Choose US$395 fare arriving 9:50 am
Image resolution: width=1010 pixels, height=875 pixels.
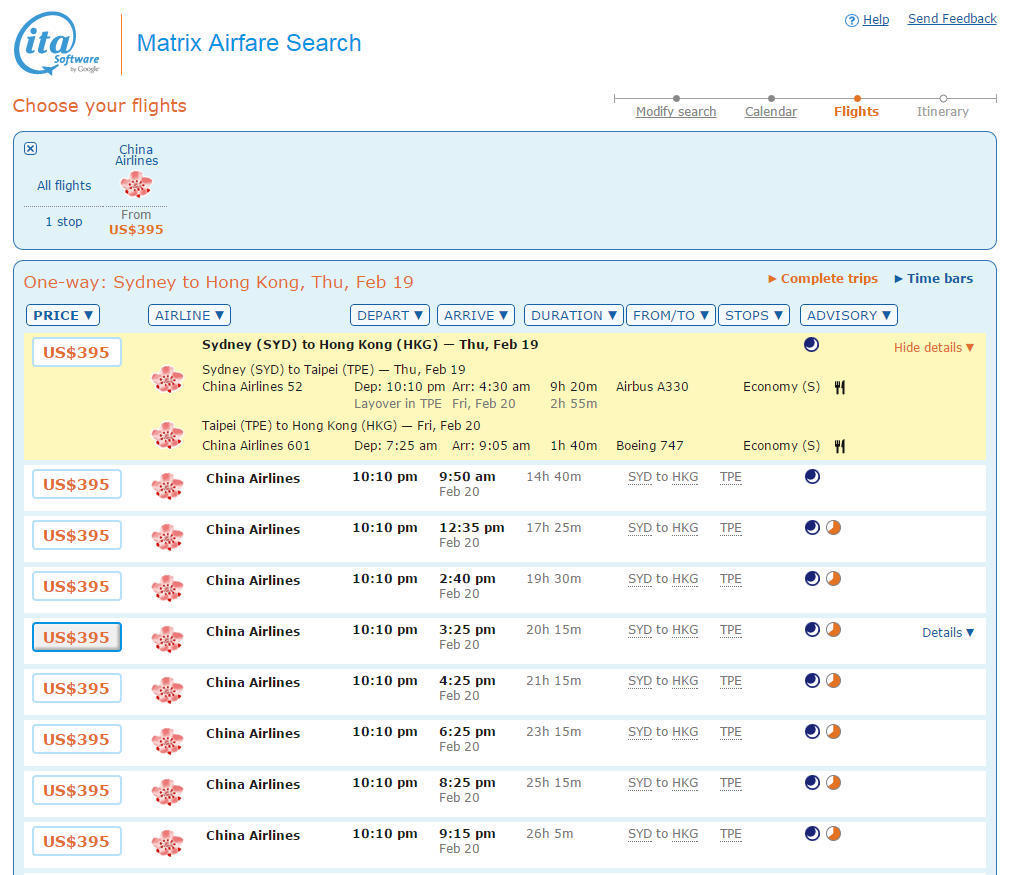77,485
